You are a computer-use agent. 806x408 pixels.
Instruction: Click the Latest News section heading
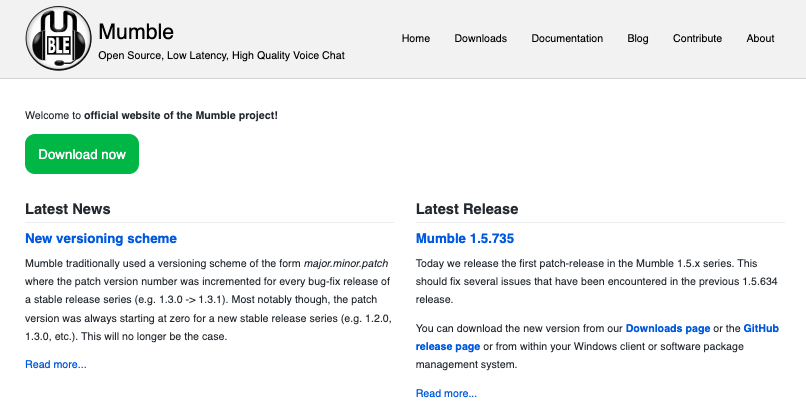[x=68, y=209]
